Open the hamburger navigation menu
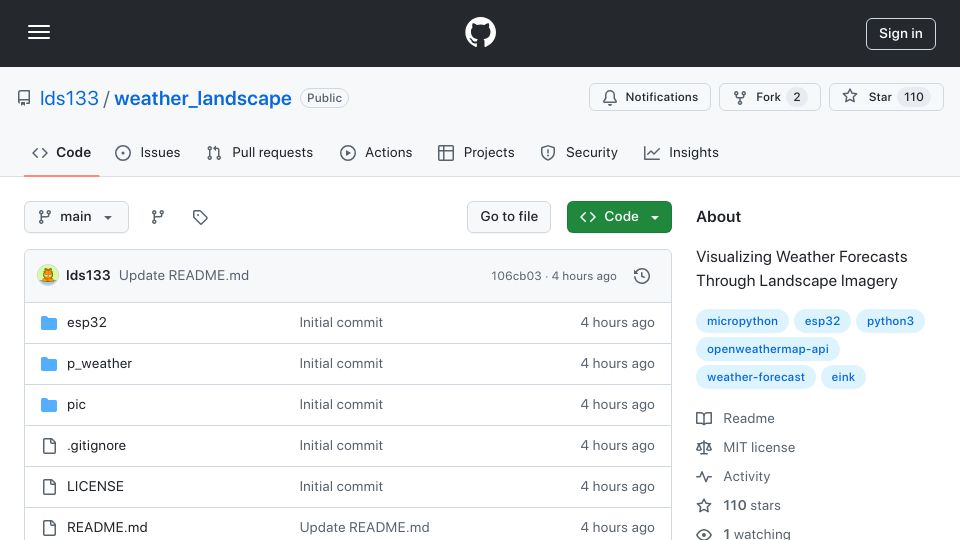 pos(39,32)
